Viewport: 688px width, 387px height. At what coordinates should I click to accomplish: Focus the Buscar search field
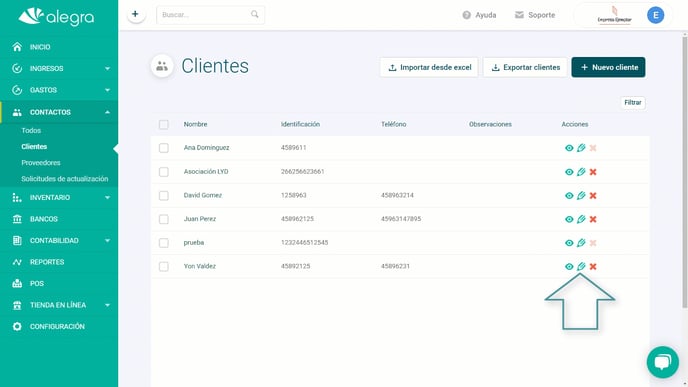click(x=211, y=14)
